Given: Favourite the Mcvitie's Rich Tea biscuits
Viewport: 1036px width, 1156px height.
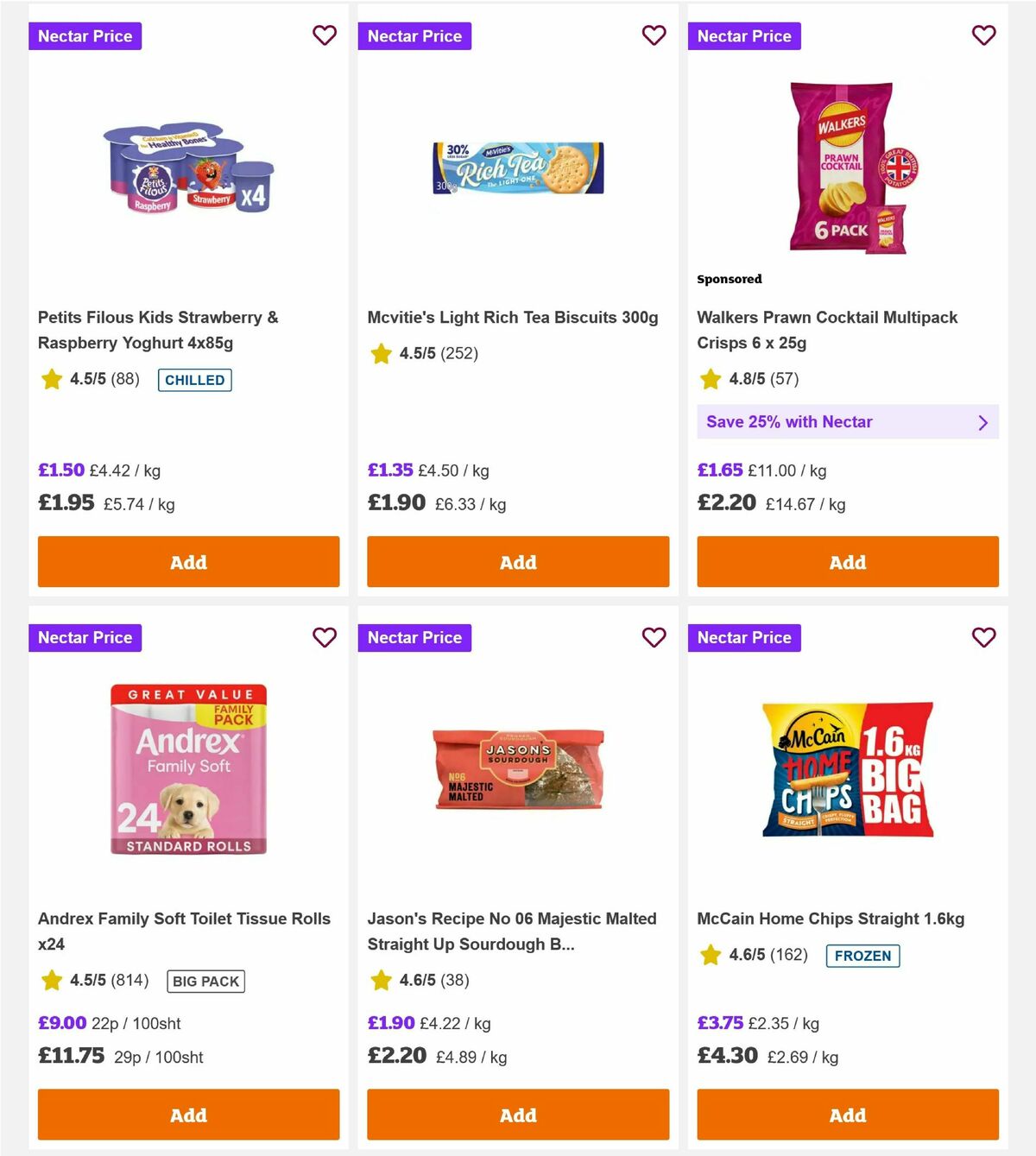Looking at the screenshot, I should pyautogui.click(x=654, y=35).
